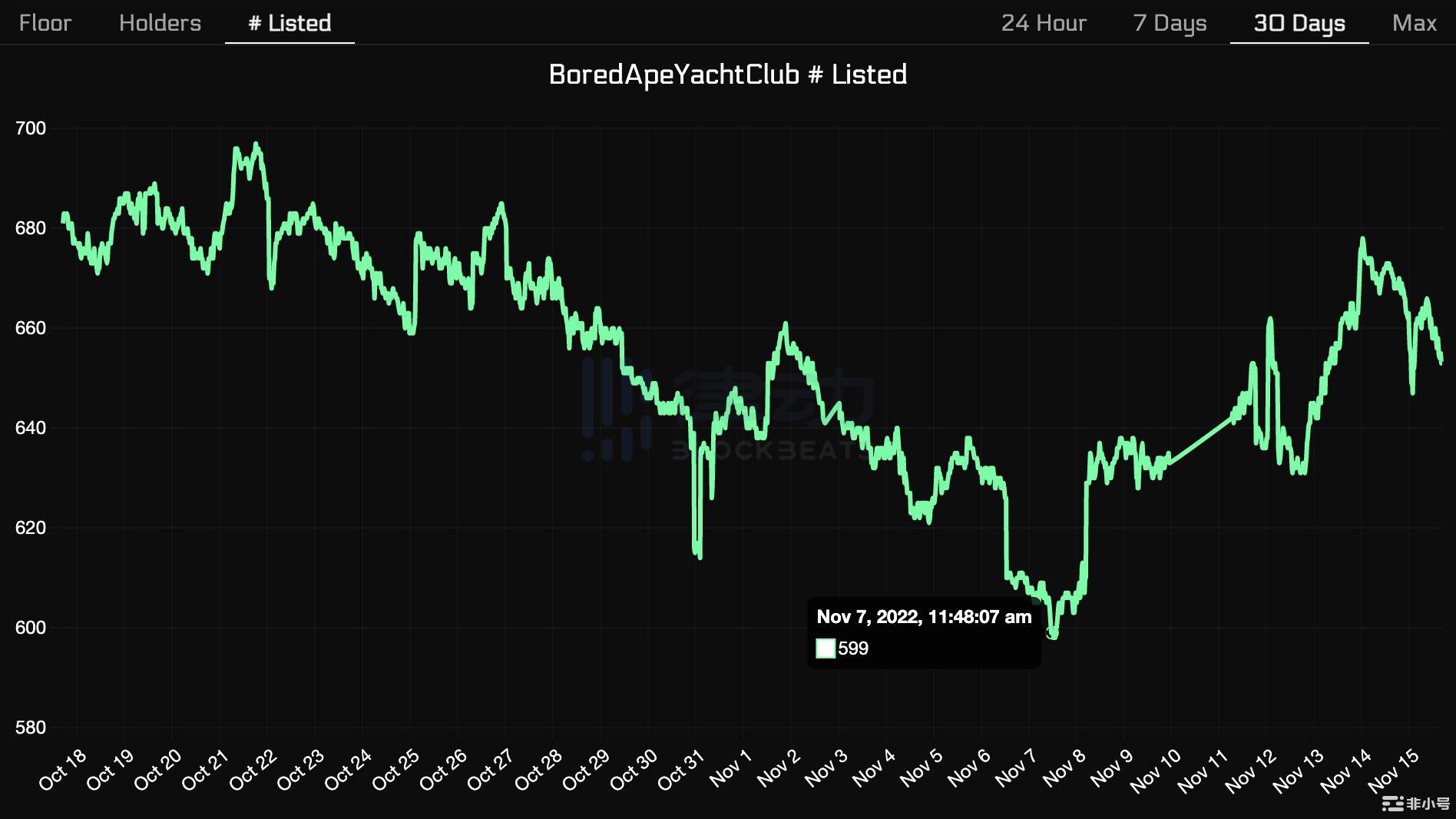Click the 580 y-axis label
Screen dimensions: 1456x819
[x=31, y=728]
